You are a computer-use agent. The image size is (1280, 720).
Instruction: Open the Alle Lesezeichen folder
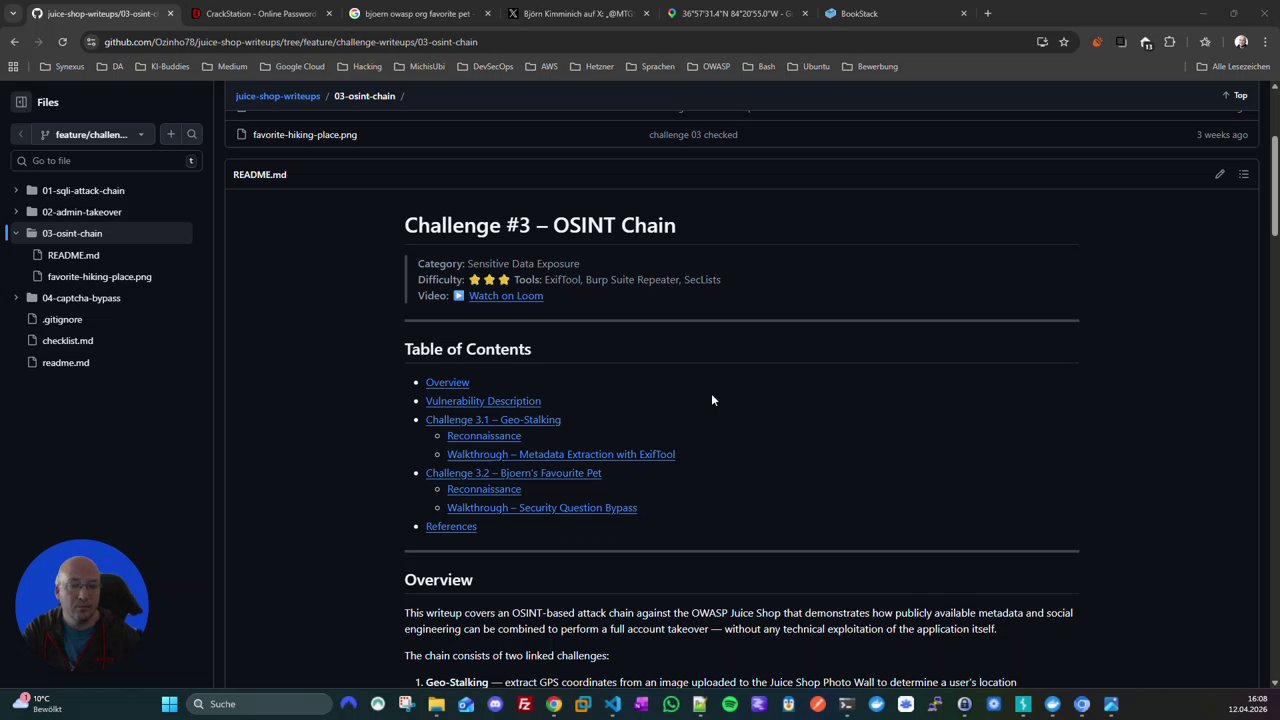point(1233,66)
